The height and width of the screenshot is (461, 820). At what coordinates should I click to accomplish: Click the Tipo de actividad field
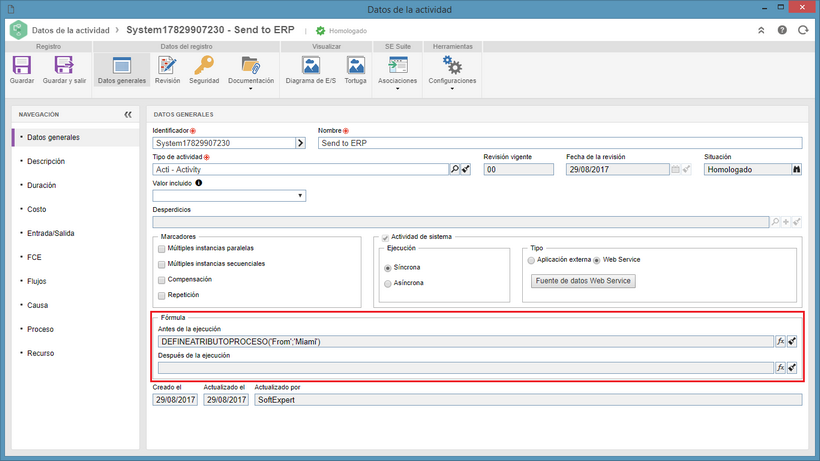pos(301,169)
